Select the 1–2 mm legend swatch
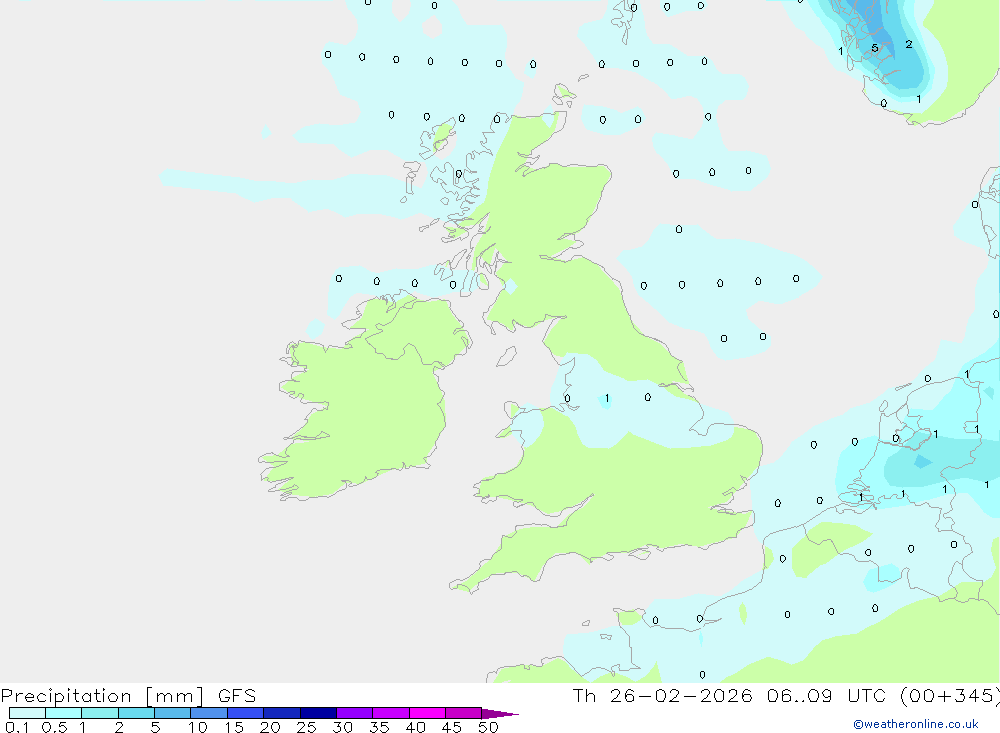The image size is (1000, 733). coord(99,713)
